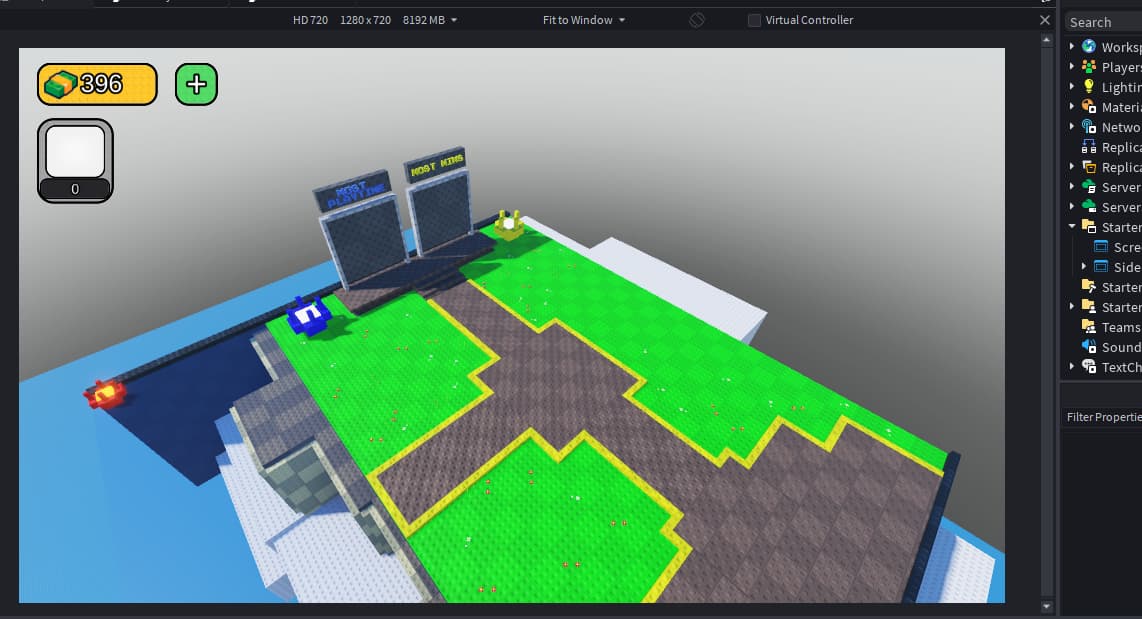1142x619 pixels.
Task: Expand the Side... child under StarterGui
Action: pos(1084,267)
